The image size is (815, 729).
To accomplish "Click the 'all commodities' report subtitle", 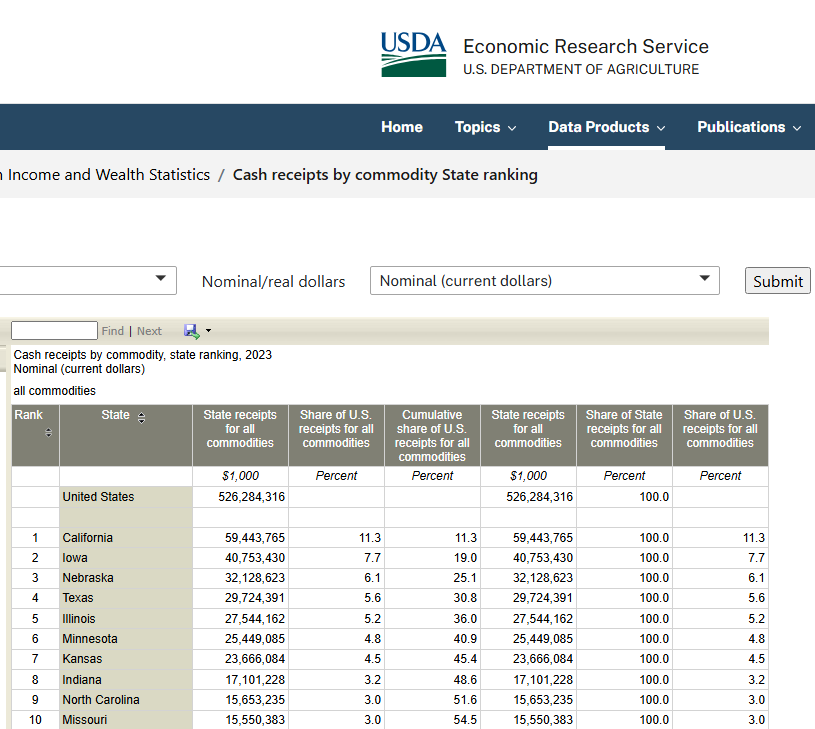I will pos(55,391).
